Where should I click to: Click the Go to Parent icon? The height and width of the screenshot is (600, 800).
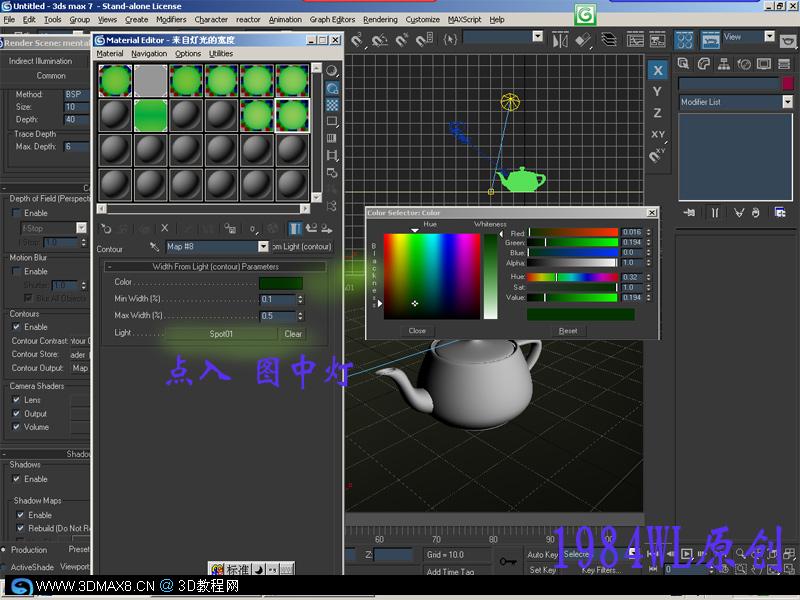pos(311,229)
